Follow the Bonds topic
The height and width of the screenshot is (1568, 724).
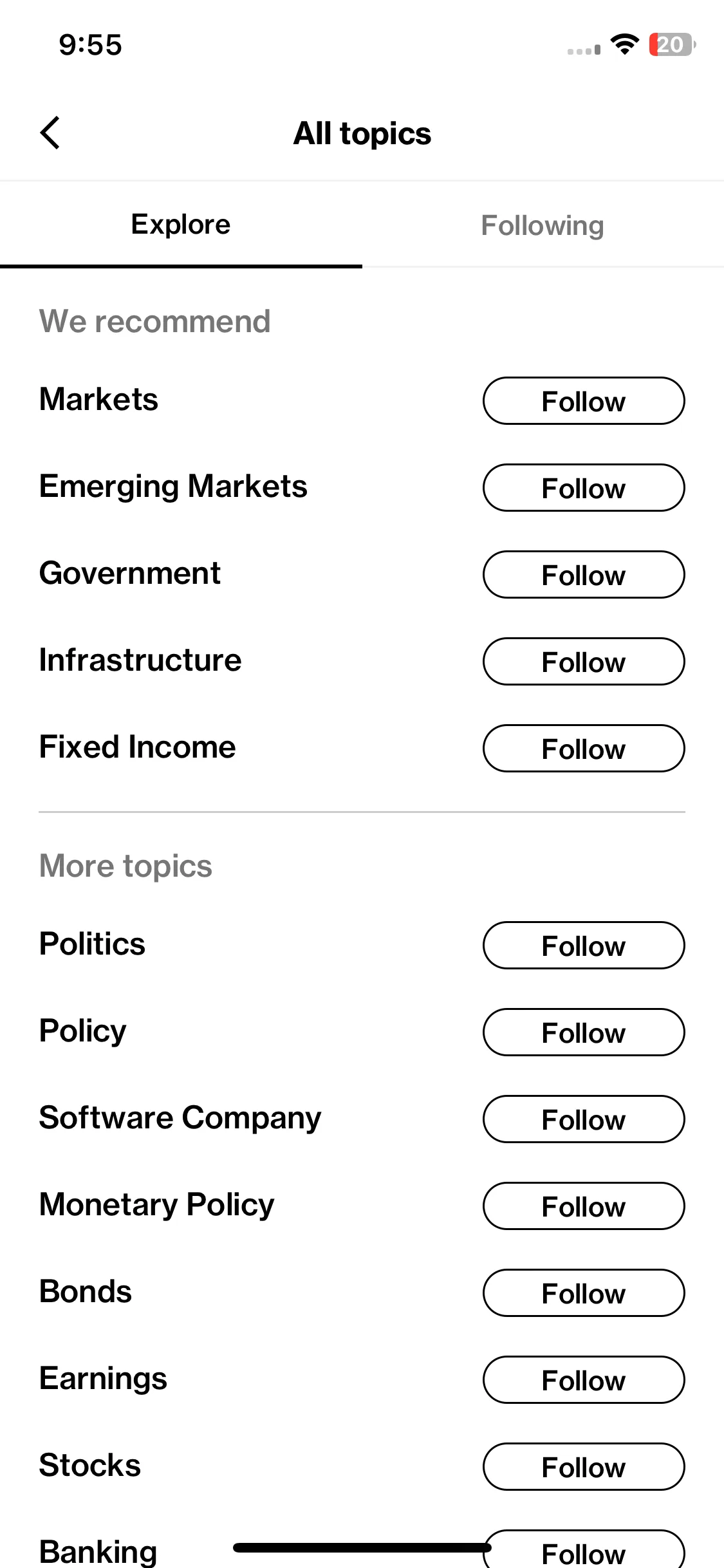point(584,1293)
